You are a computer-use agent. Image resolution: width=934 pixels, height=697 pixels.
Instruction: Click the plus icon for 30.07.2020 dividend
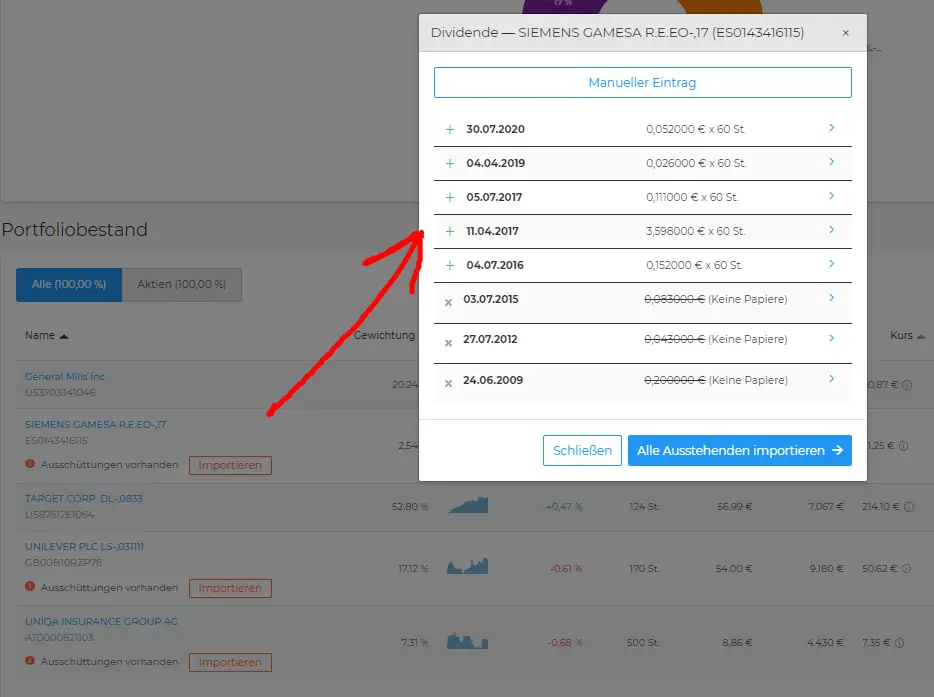tap(450, 129)
